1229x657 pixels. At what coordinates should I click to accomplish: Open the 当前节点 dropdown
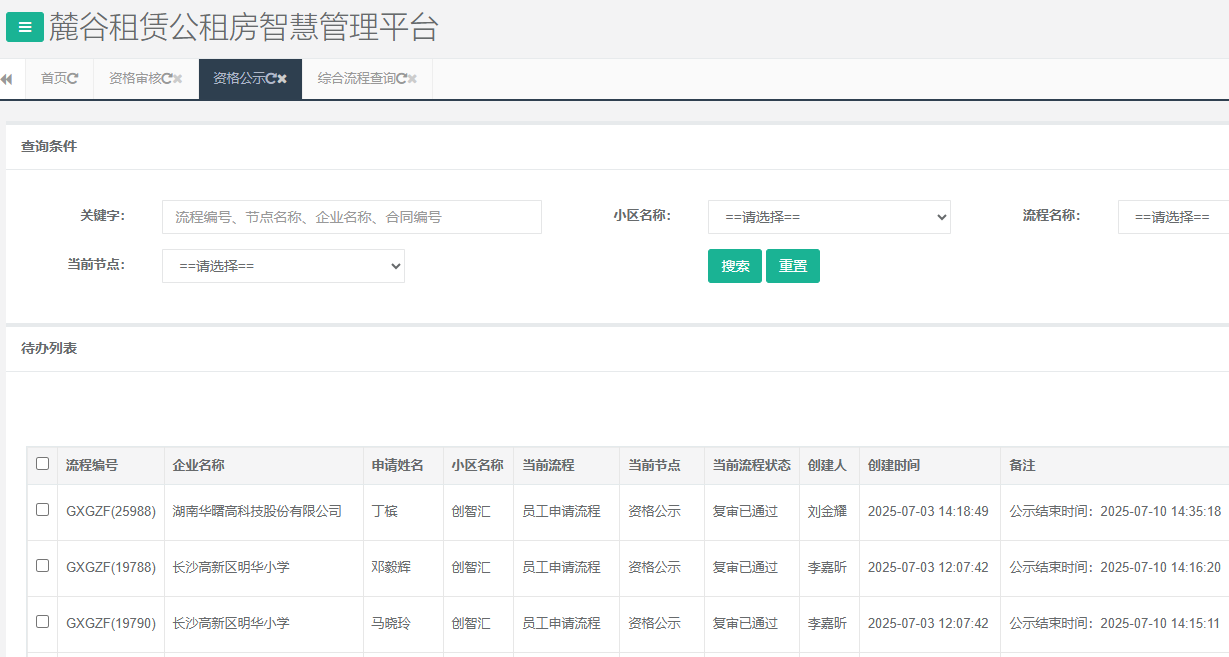coord(283,266)
